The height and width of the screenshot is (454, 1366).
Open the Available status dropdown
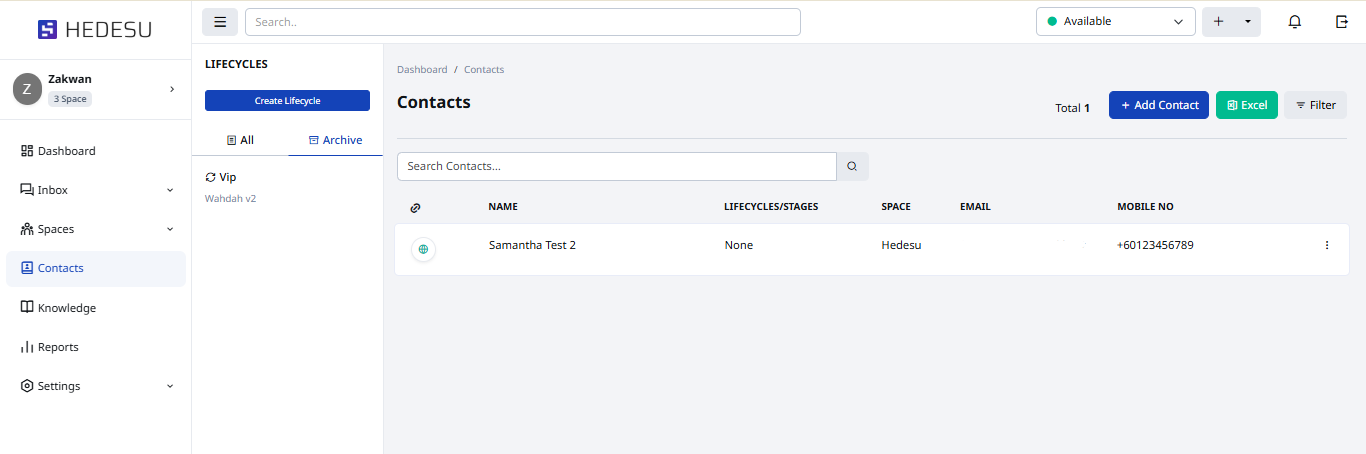tap(1115, 22)
